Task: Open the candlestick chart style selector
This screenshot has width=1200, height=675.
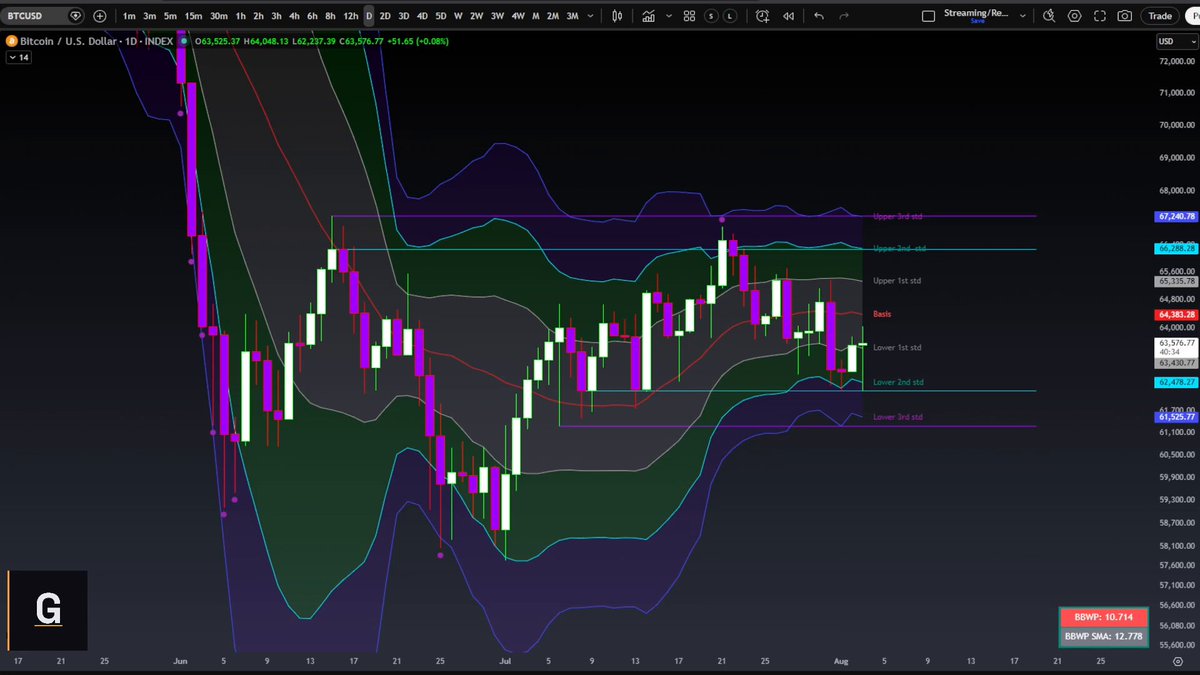Action: 617,16
